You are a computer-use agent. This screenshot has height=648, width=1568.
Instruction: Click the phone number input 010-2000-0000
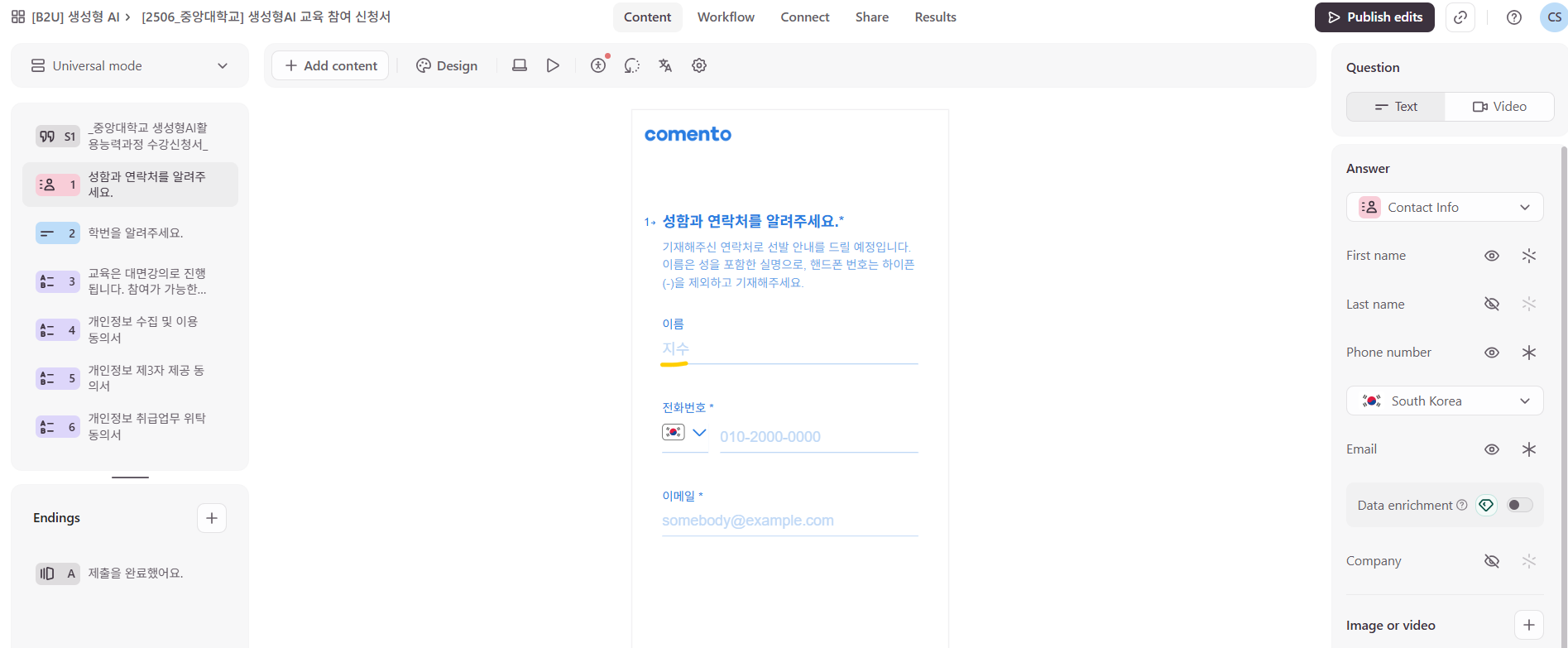pyautogui.click(x=819, y=437)
